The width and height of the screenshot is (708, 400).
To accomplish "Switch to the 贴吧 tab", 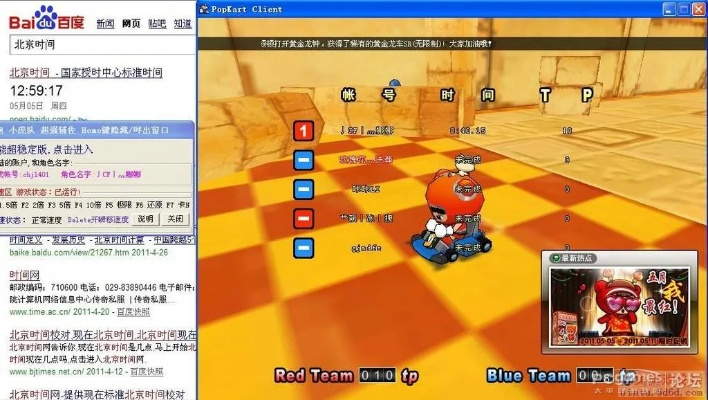I will [157, 23].
